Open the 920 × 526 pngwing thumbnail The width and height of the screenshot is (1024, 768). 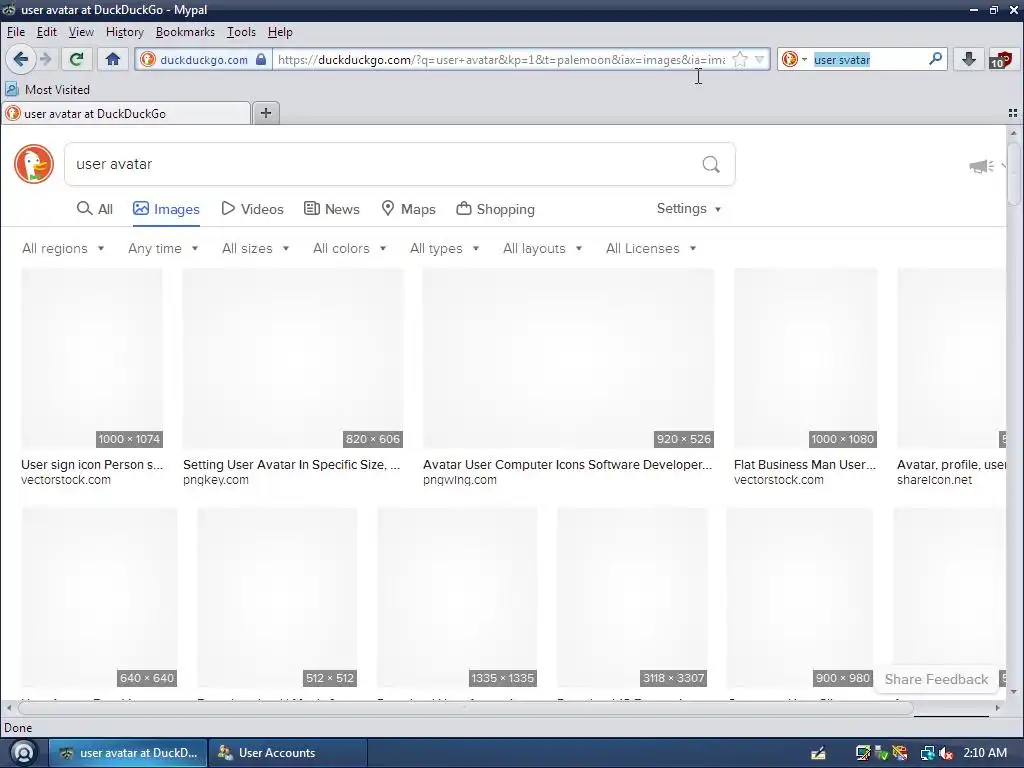[x=568, y=359]
